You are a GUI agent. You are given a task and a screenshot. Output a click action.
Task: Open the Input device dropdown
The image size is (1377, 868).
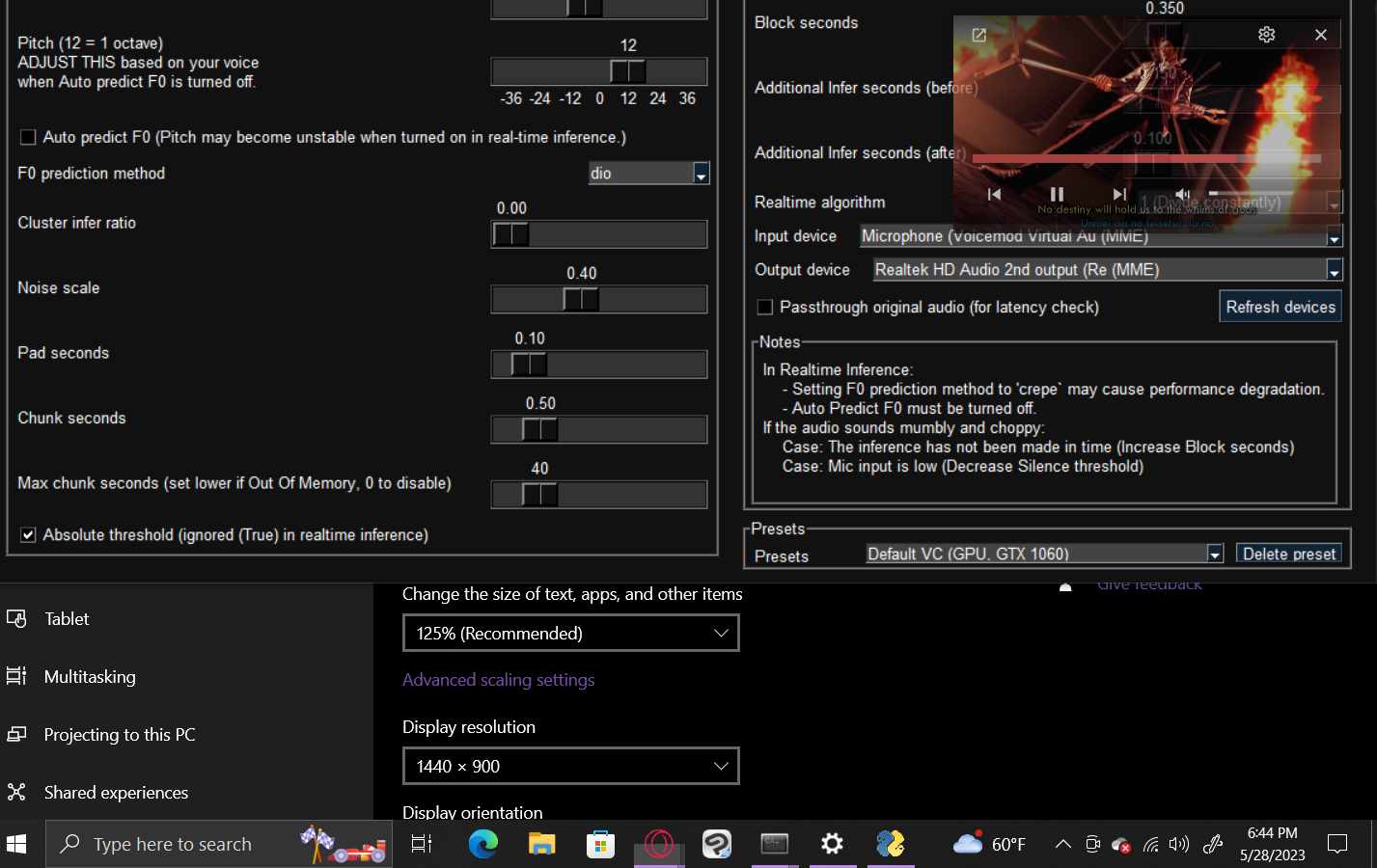(1100, 236)
